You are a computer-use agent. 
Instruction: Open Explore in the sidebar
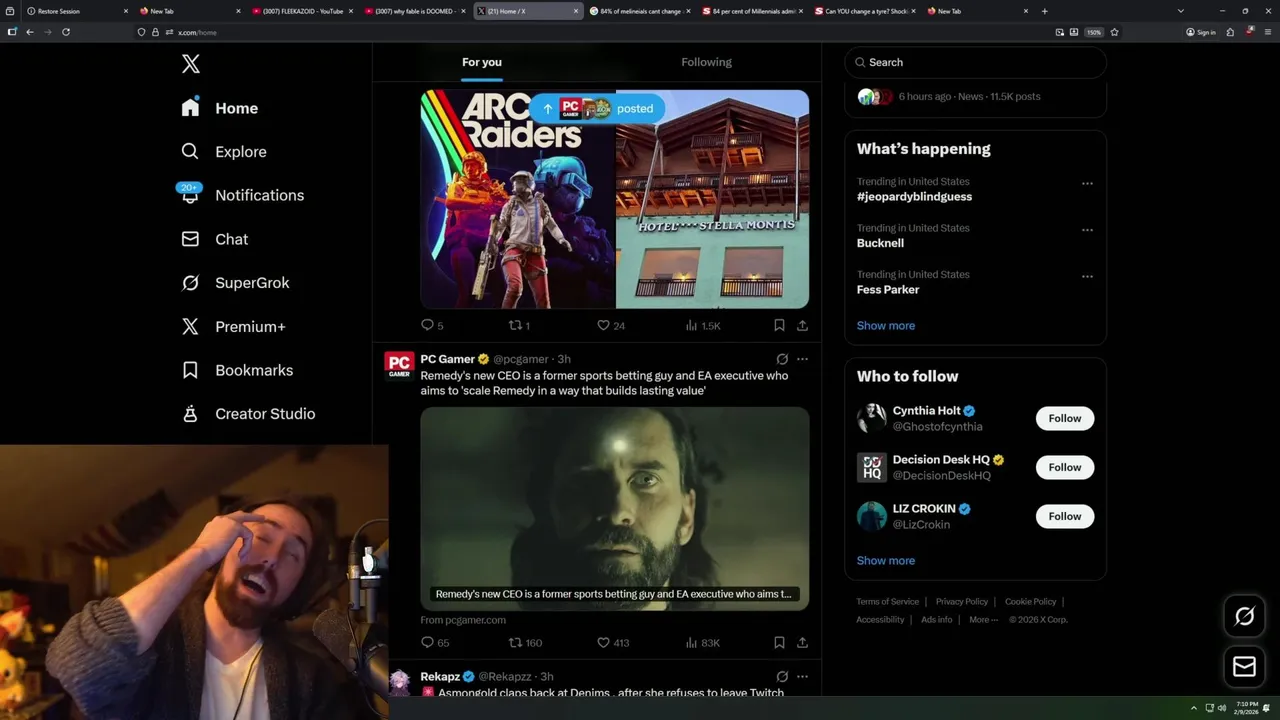click(x=224, y=152)
